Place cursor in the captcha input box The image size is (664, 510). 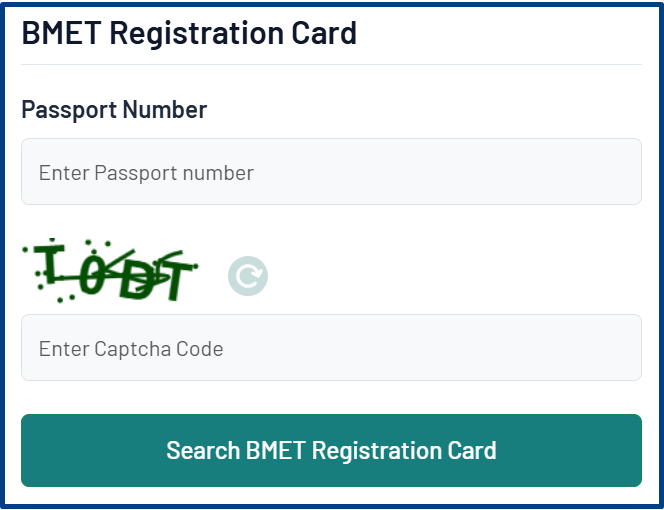click(331, 348)
